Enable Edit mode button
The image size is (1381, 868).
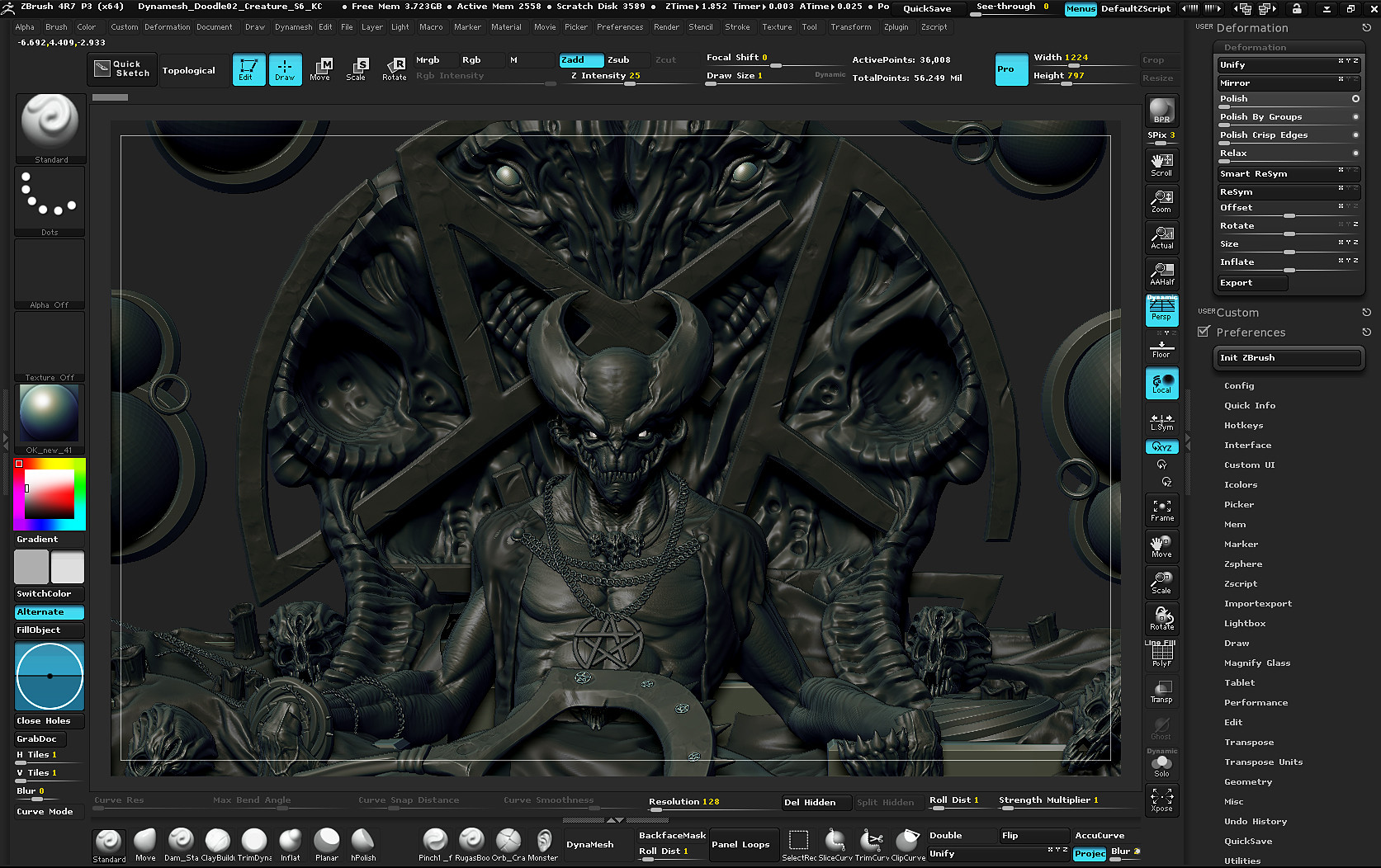(248, 69)
